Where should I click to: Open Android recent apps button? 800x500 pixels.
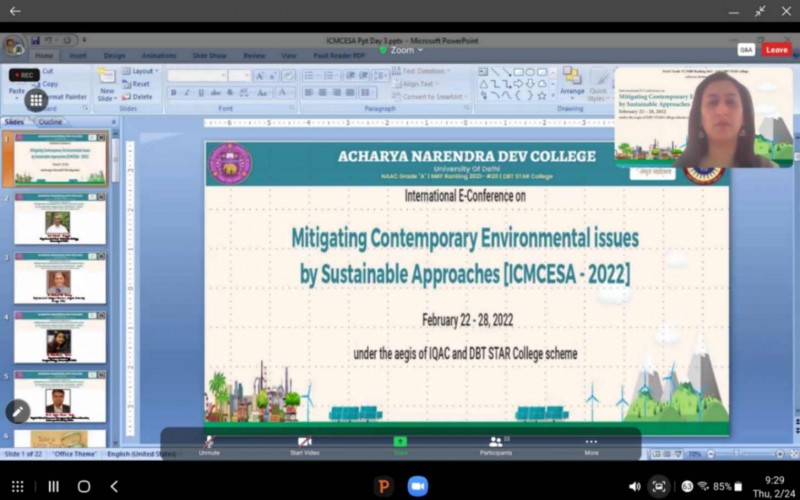click(53, 486)
